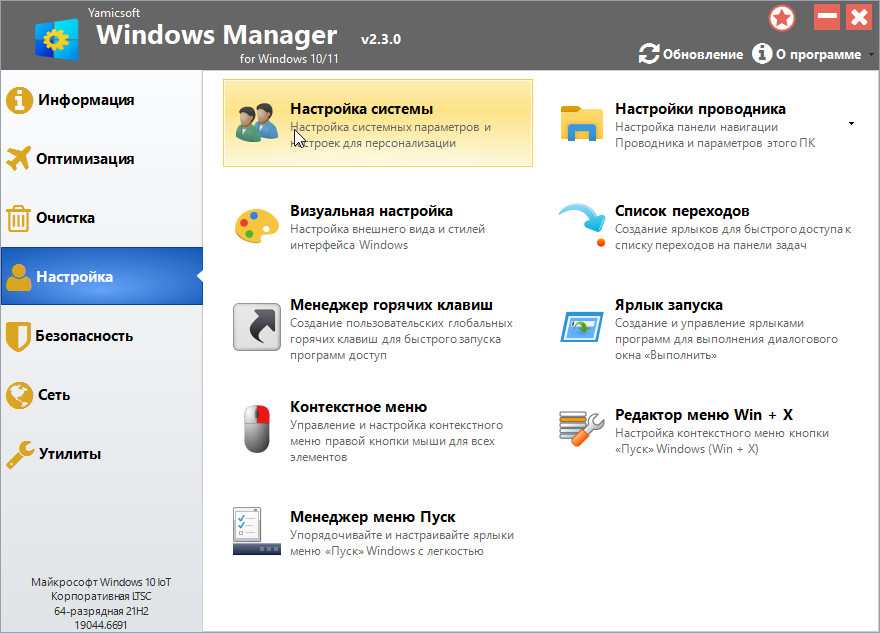Click the red star favorites icon
This screenshot has width=880, height=633.
tap(782, 17)
